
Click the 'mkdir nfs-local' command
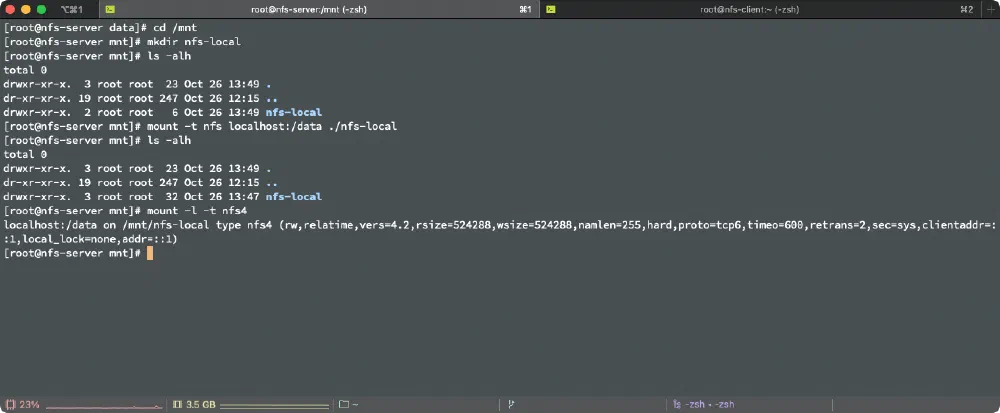[x=194, y=42]
